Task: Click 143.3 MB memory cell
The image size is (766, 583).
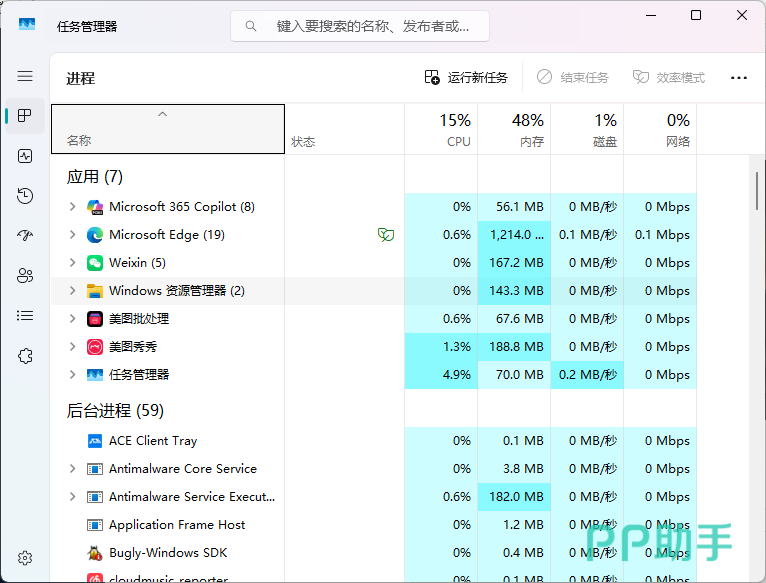Action: pos(514,291)
